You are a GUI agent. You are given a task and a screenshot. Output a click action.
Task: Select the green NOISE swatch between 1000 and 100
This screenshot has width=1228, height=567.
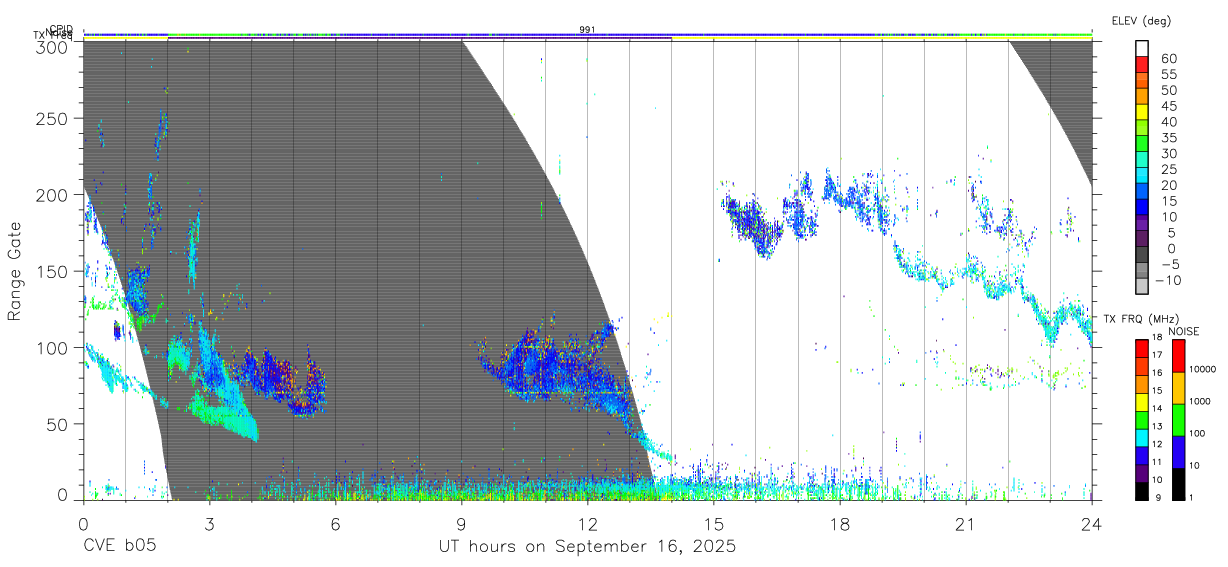click(x=1180, y=419)
